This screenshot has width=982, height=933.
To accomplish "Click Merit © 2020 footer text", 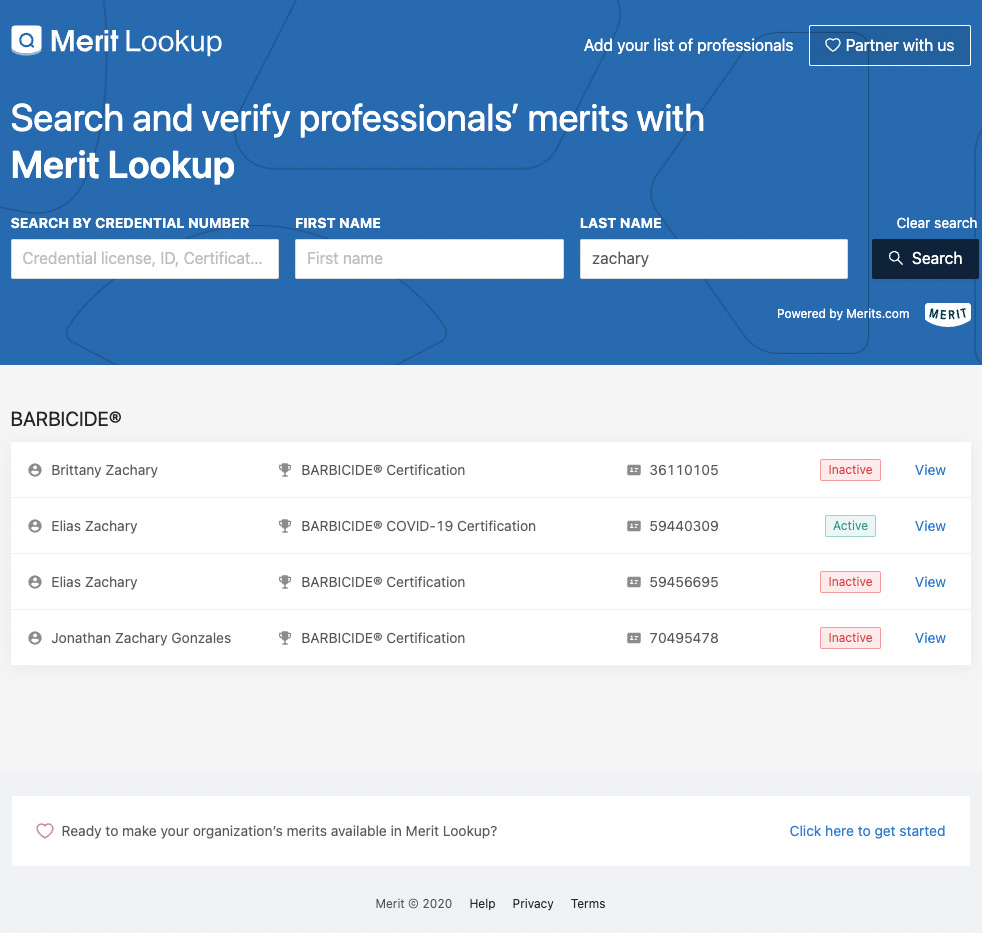I will (x=413, y=904).
